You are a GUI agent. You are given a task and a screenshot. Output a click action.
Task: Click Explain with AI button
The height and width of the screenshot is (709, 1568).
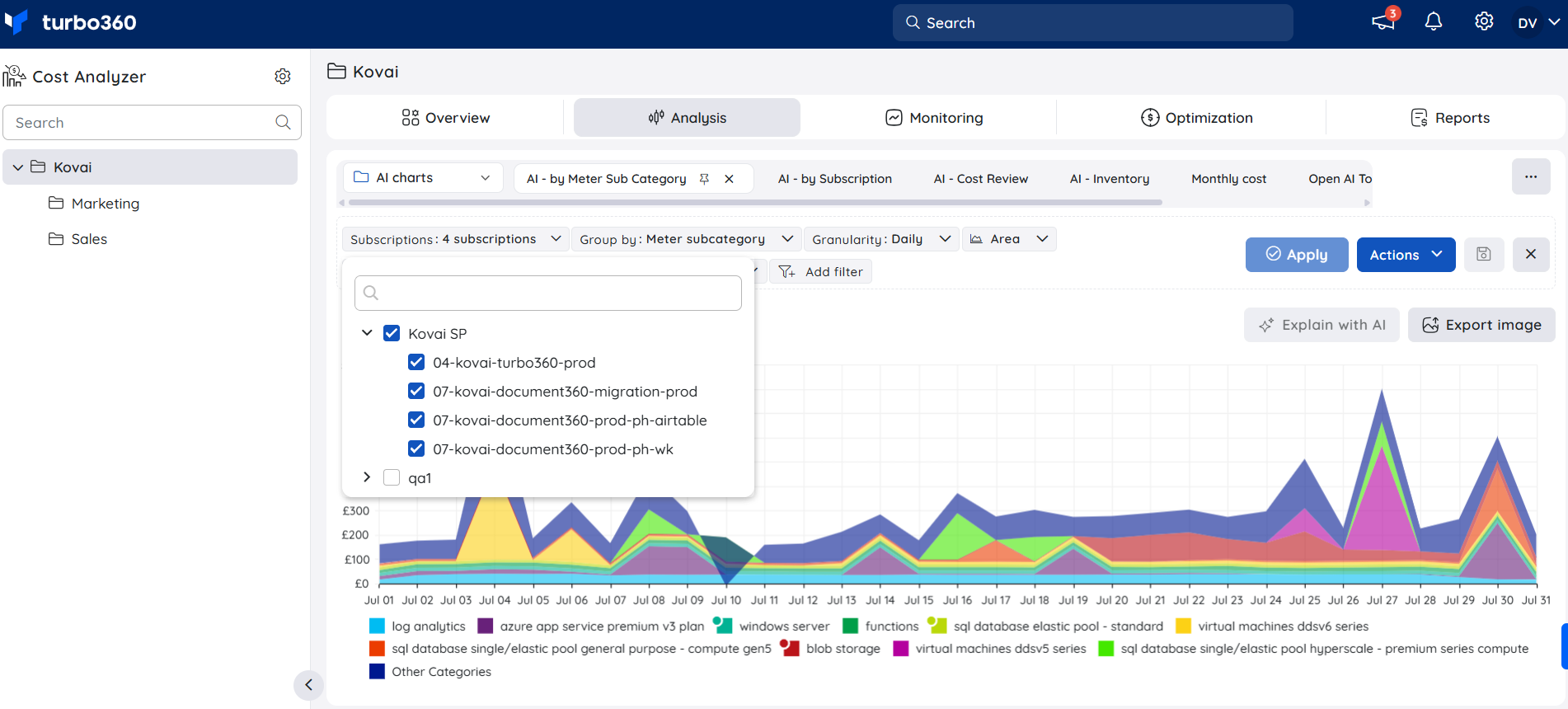click(x=1322, y=325)
